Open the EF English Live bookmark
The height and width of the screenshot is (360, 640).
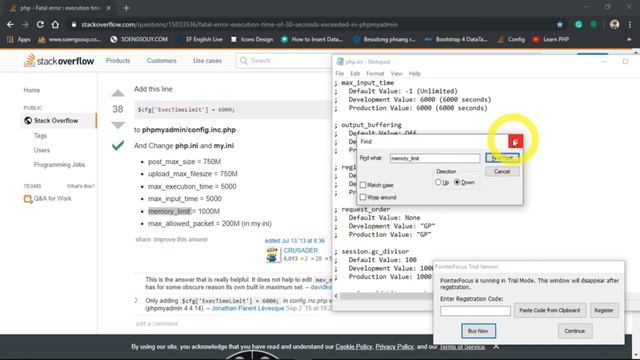199,40
